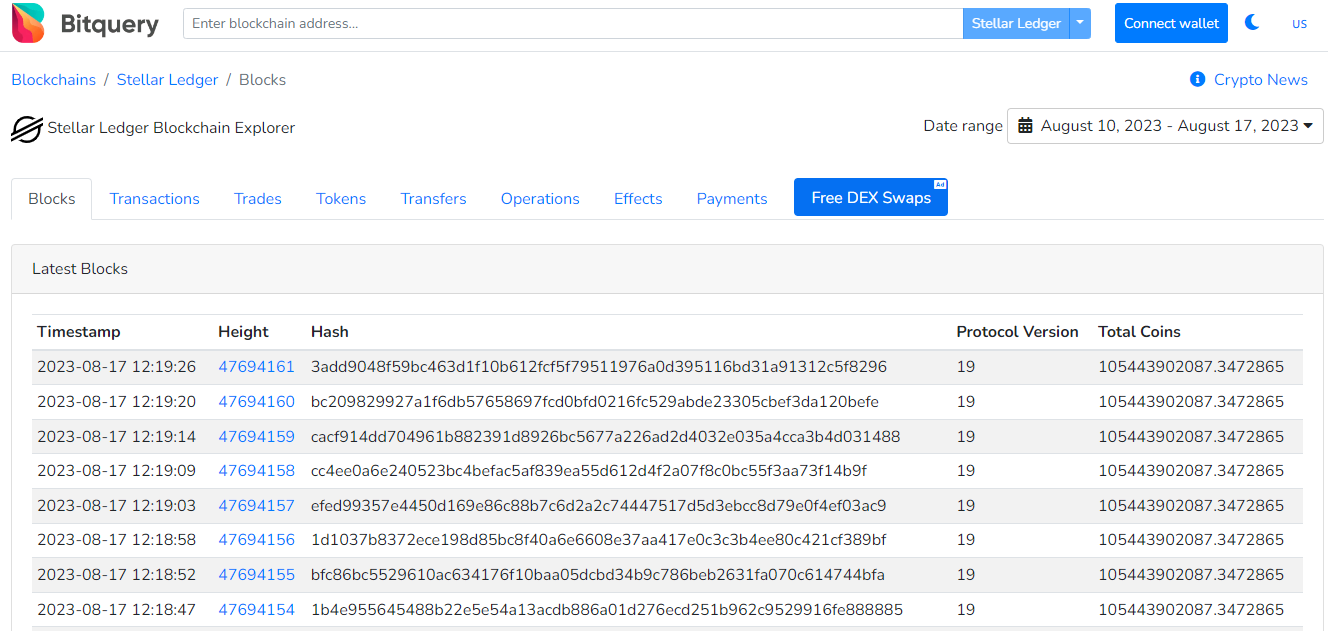Open block height 47694155
The width and height of the screenshot is (1328, 631).
(x=257, y=575)
